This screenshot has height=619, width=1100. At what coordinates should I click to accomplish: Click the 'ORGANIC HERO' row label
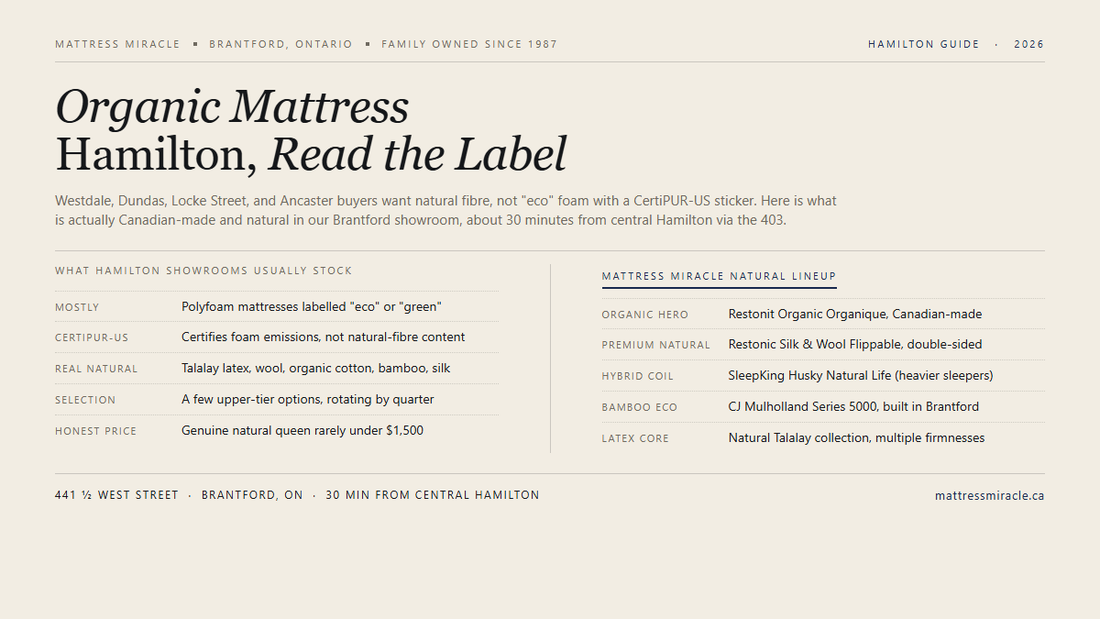point(645,314)
